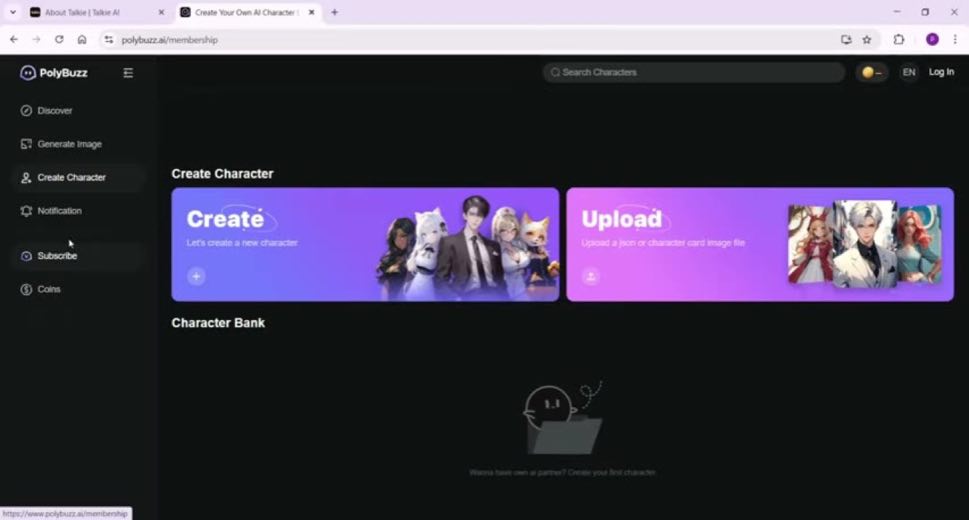Close the About Talkie tab

(x=161, y=12)
